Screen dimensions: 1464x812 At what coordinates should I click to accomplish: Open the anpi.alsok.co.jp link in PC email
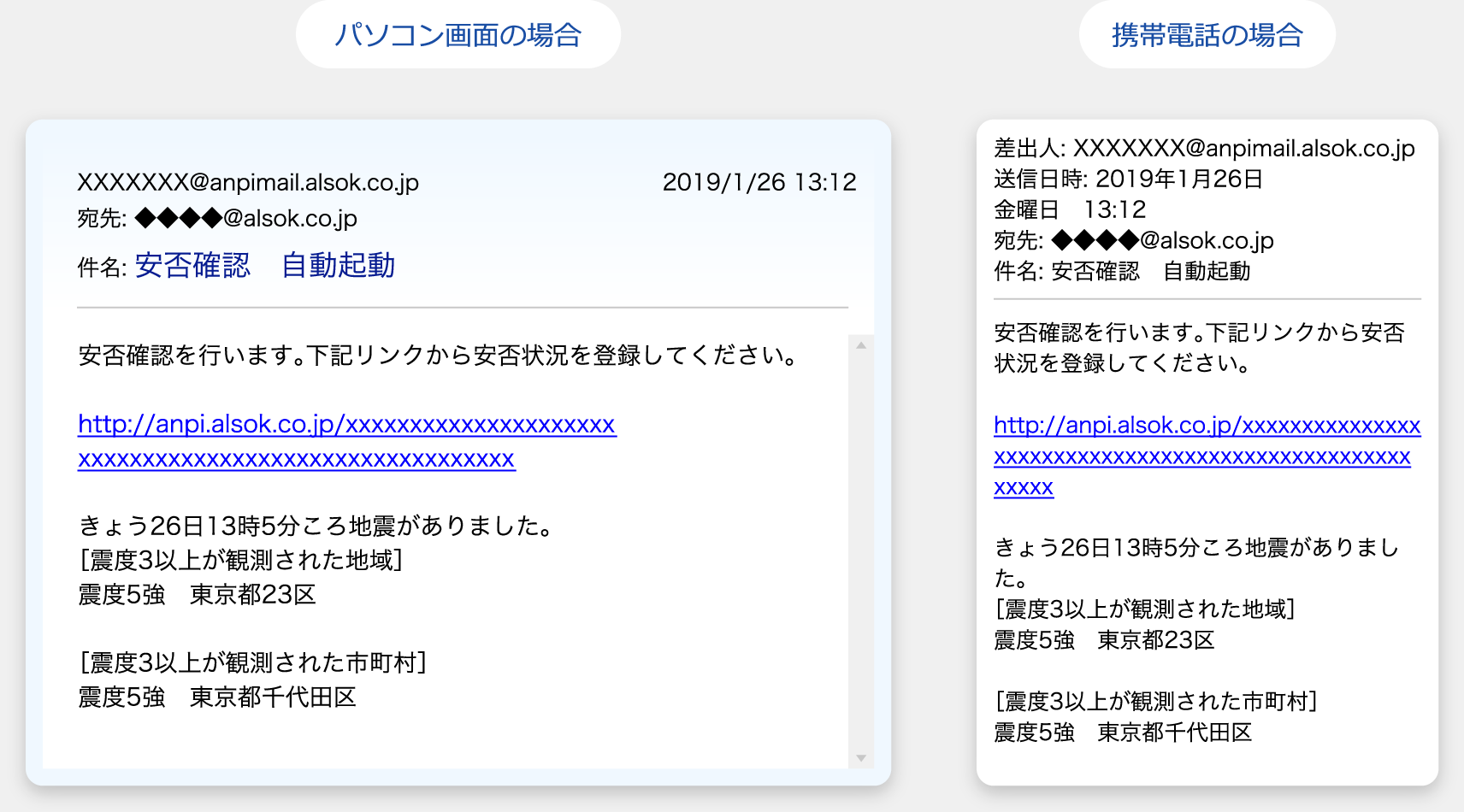click(346, 425)
